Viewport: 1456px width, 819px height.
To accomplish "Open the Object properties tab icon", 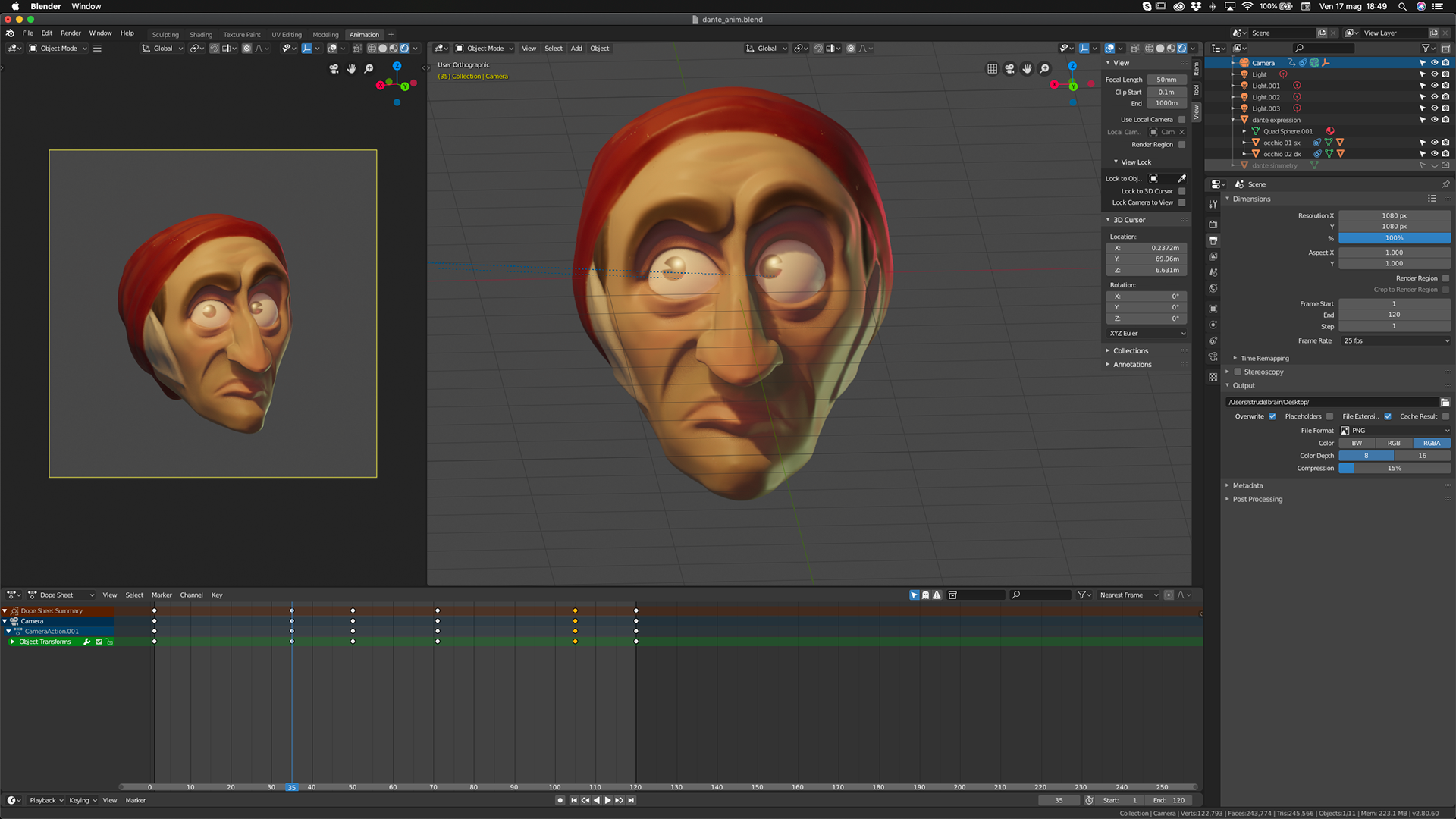I will (x=1213, y=309).
